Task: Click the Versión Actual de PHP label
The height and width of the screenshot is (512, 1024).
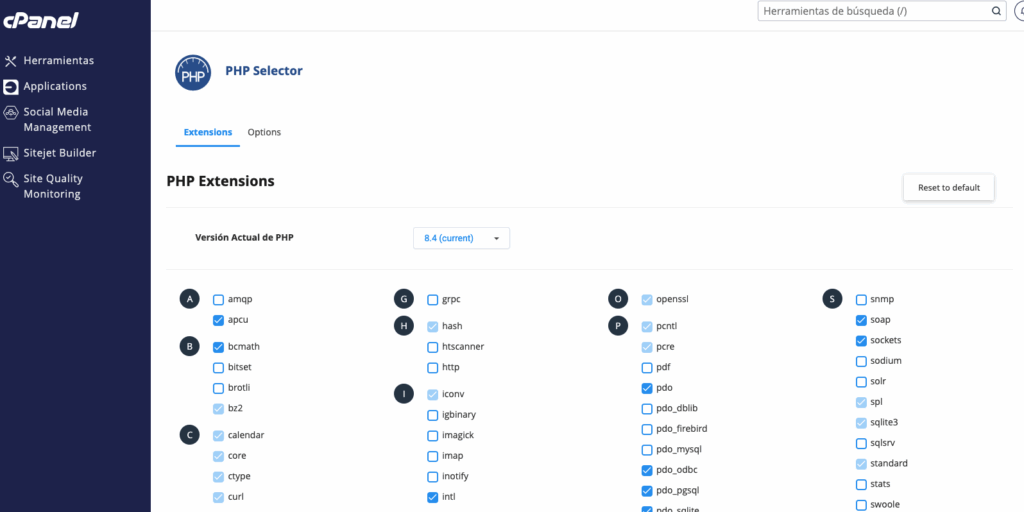Action: (244, 238)
